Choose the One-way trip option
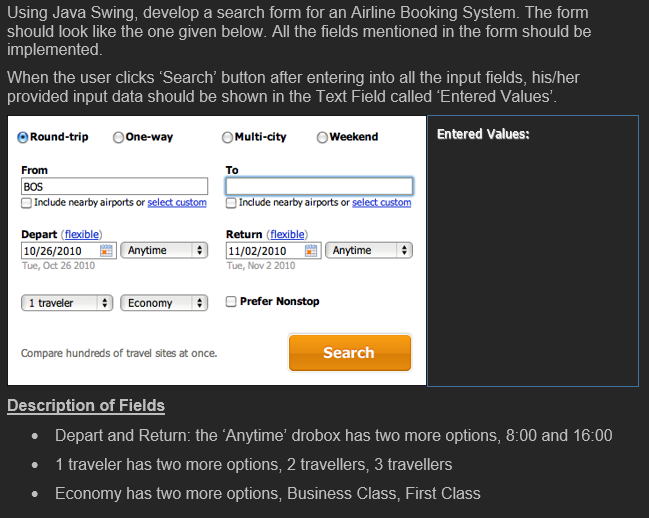This screenshot has width=649, height=518. [x=118, y=137]
